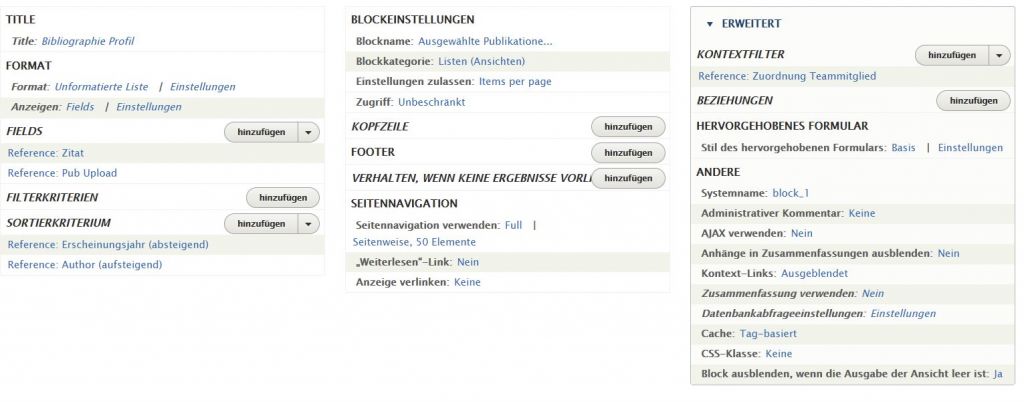
Task: Open dropdown arrow beside Fields hinzufügen
Action: [309, 132]
